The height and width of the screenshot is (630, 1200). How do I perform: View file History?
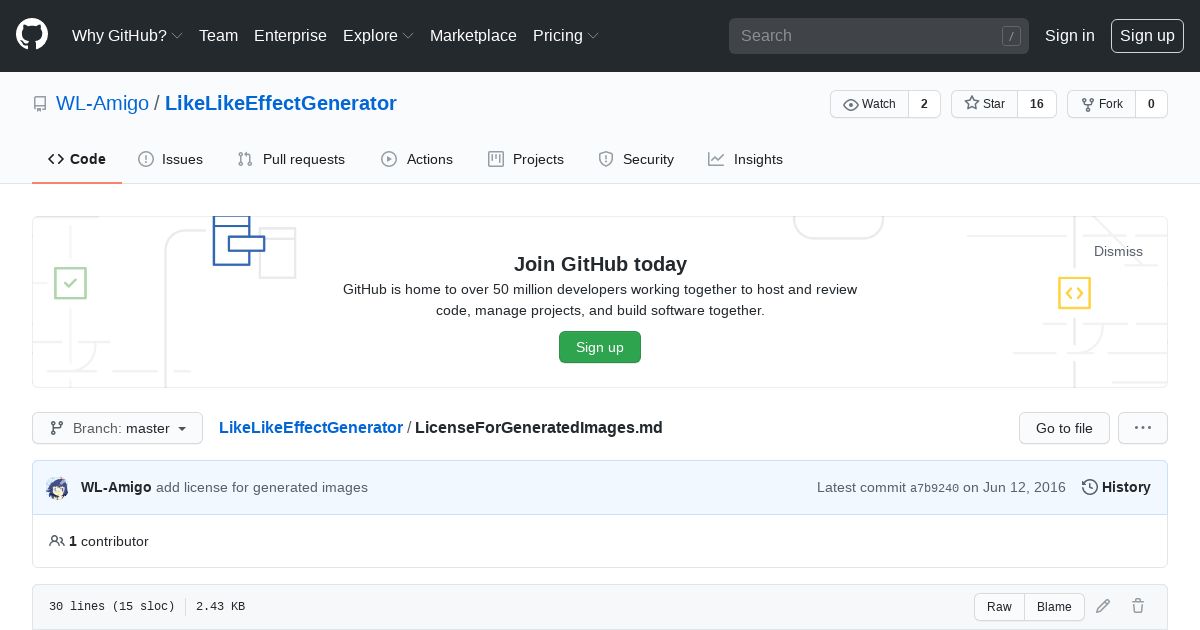(x=1116, y=487)
